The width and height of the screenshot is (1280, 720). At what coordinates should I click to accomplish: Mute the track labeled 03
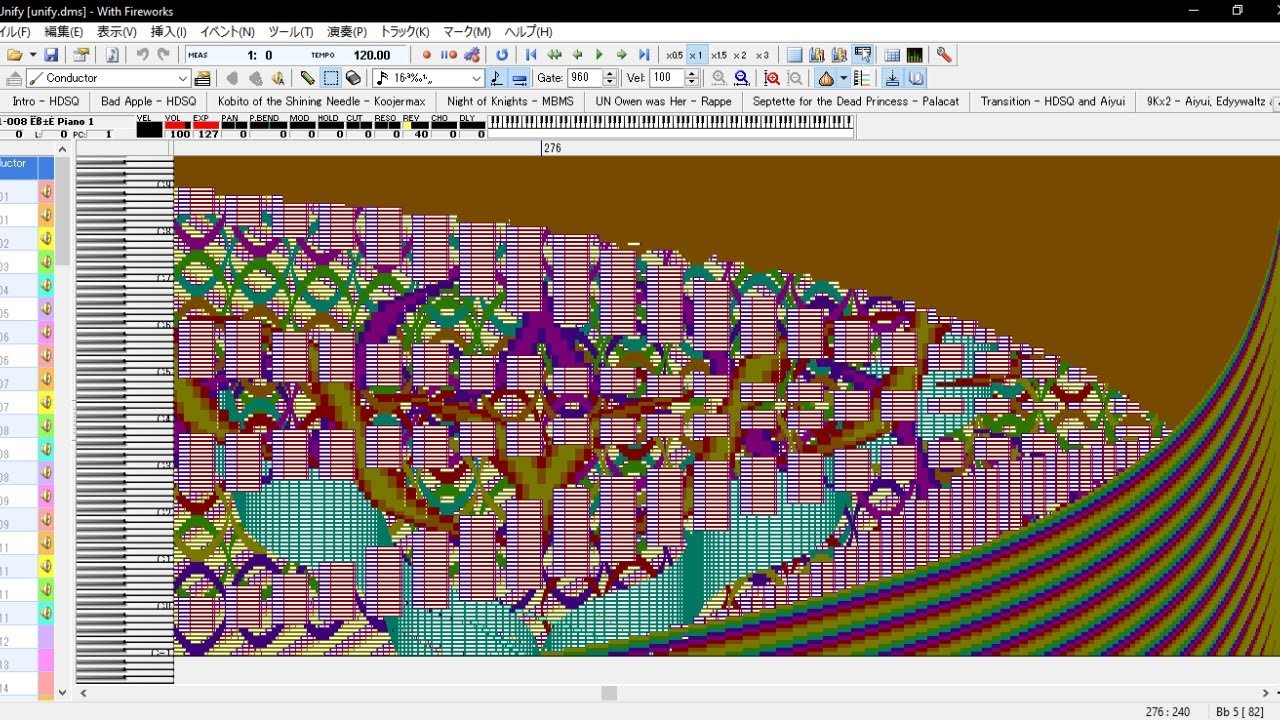46,262
